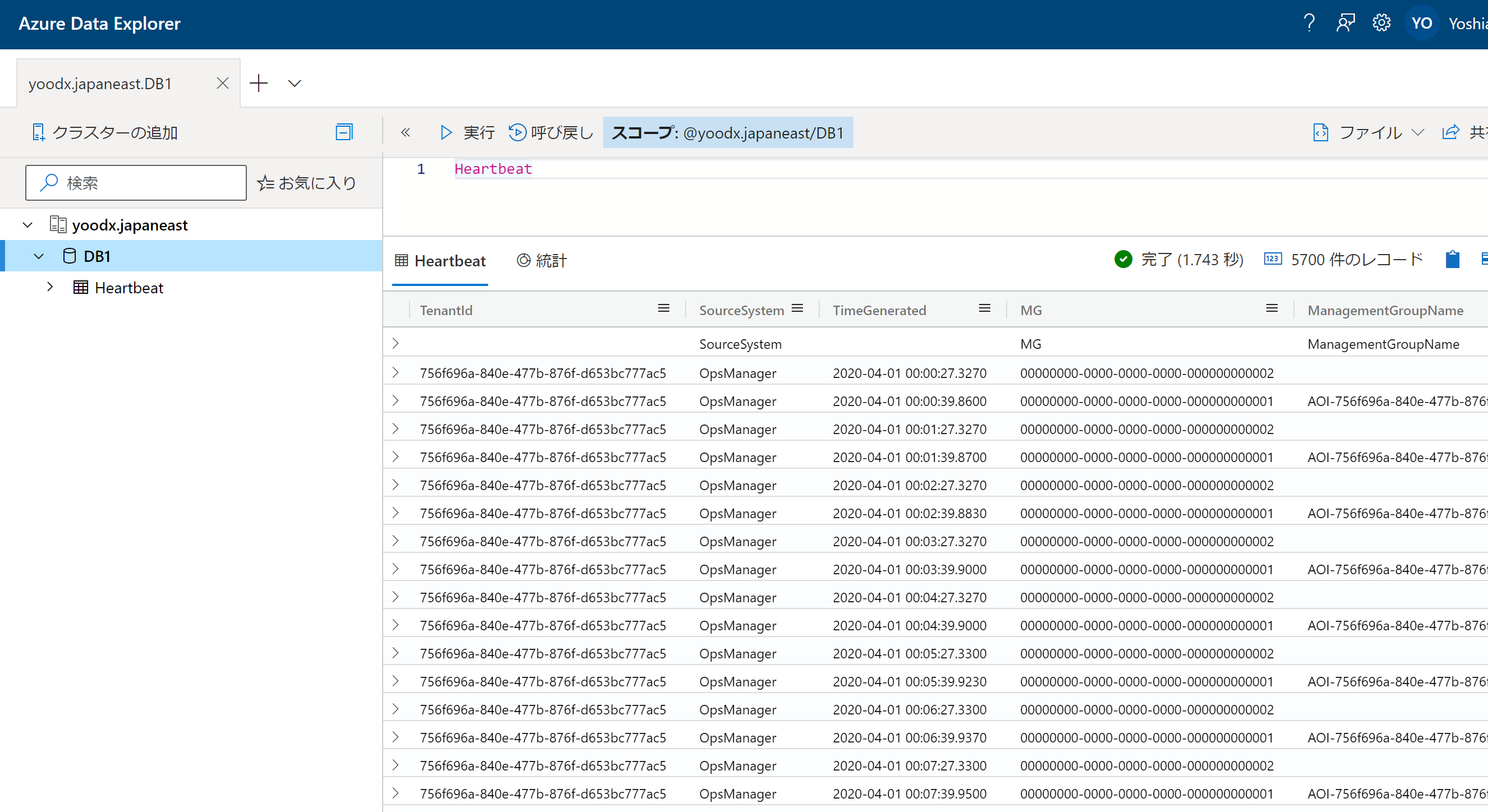1488x812 pixels.
Task: Select the Heartbeat results tab
Action: tap(440, 261)
